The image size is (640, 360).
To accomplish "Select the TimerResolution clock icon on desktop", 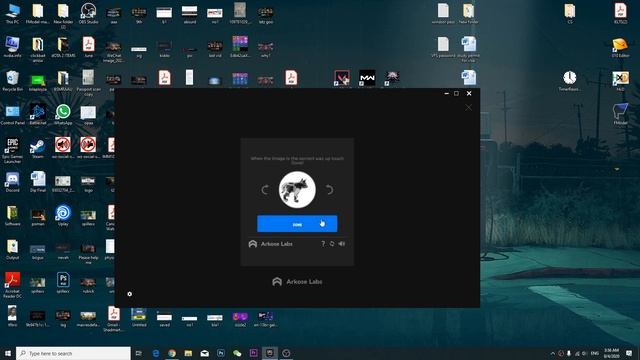I will [569, 81].
